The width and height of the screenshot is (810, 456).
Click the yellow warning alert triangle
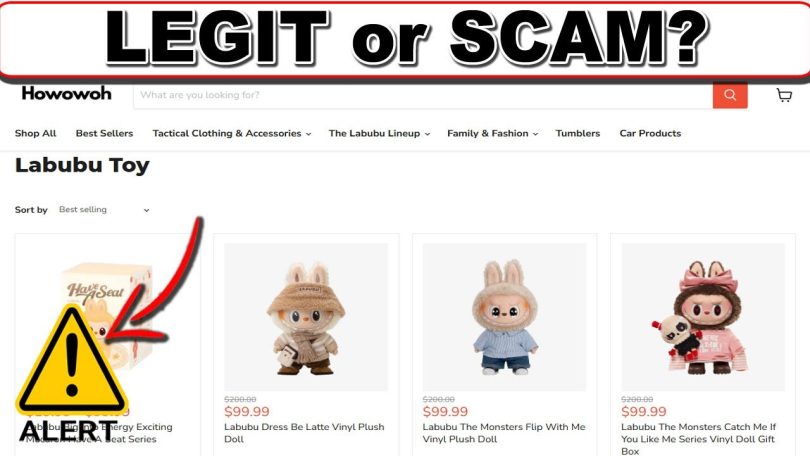[72, 359]
